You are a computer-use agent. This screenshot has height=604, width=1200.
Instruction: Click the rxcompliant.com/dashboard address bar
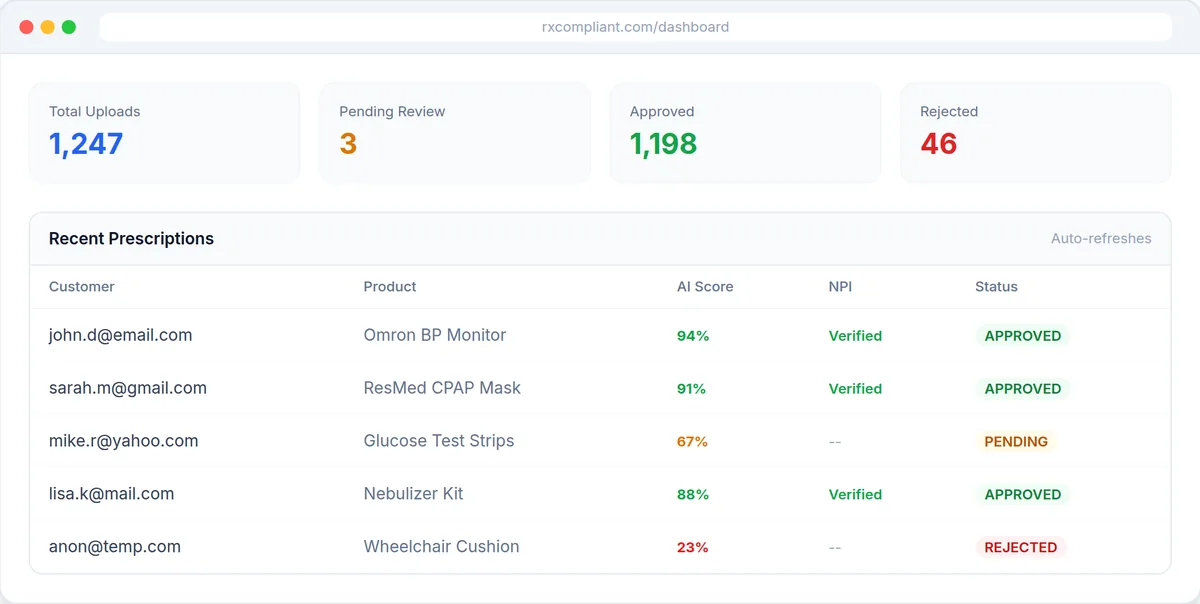pos(635,27)
